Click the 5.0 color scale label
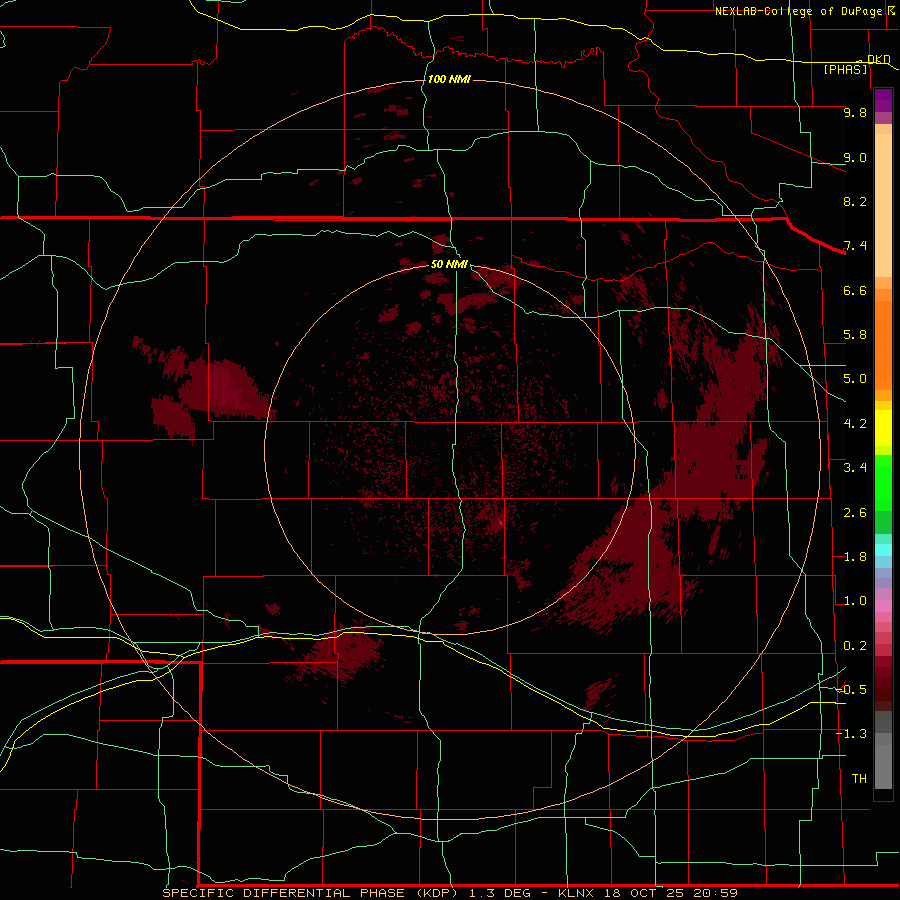This screenshot has height=900, width=900. click(855, 379)
